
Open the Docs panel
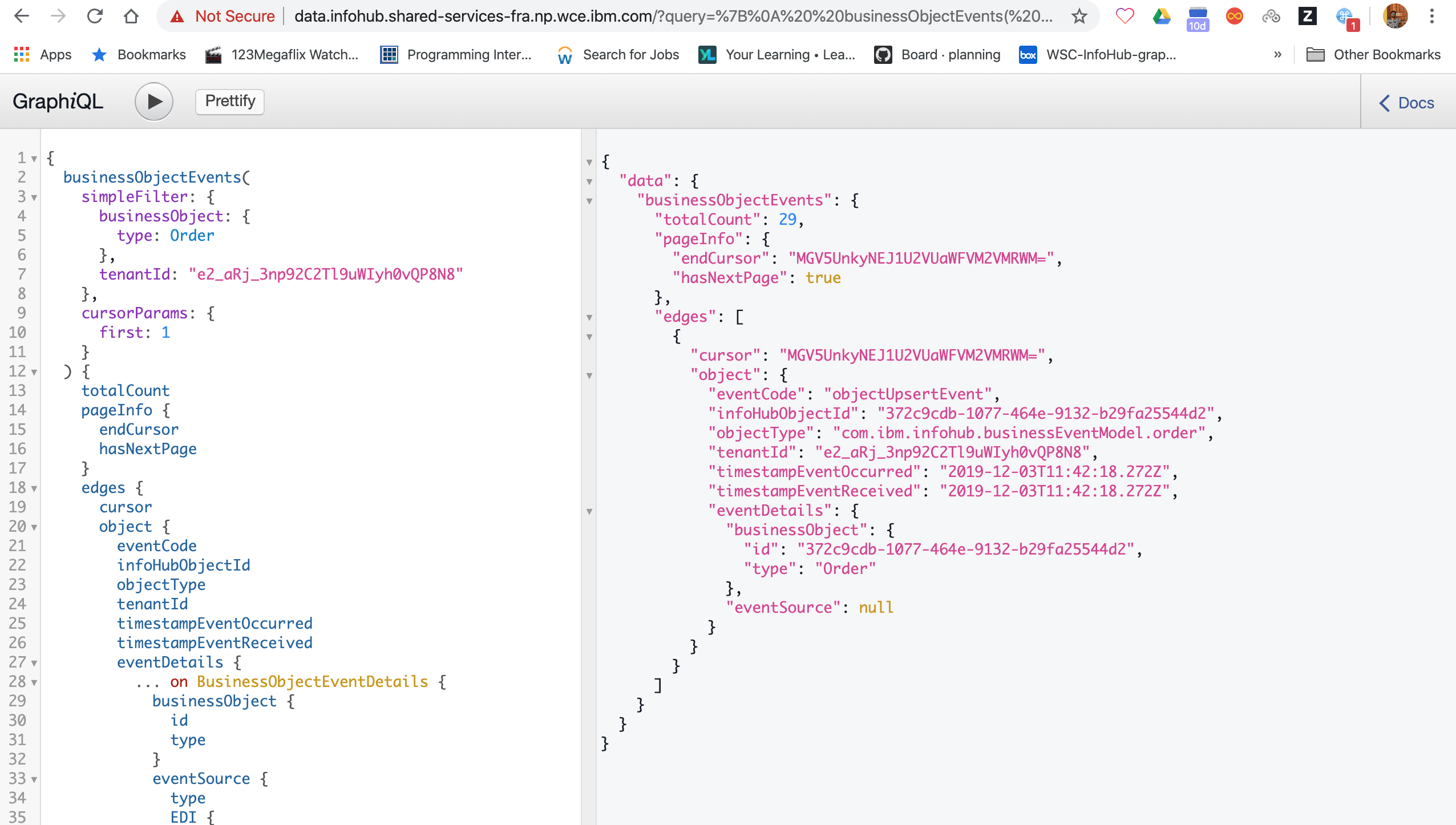[1407, 103]
